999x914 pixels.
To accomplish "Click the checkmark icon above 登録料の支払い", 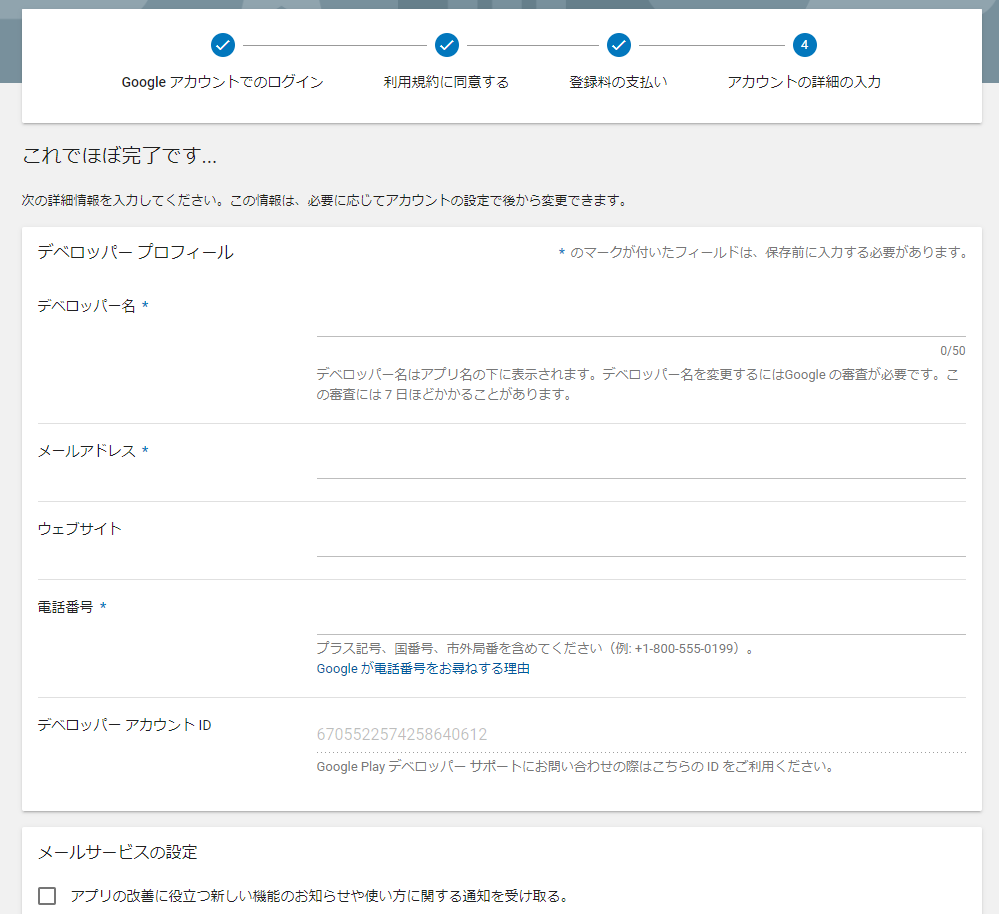I will 618,45.
